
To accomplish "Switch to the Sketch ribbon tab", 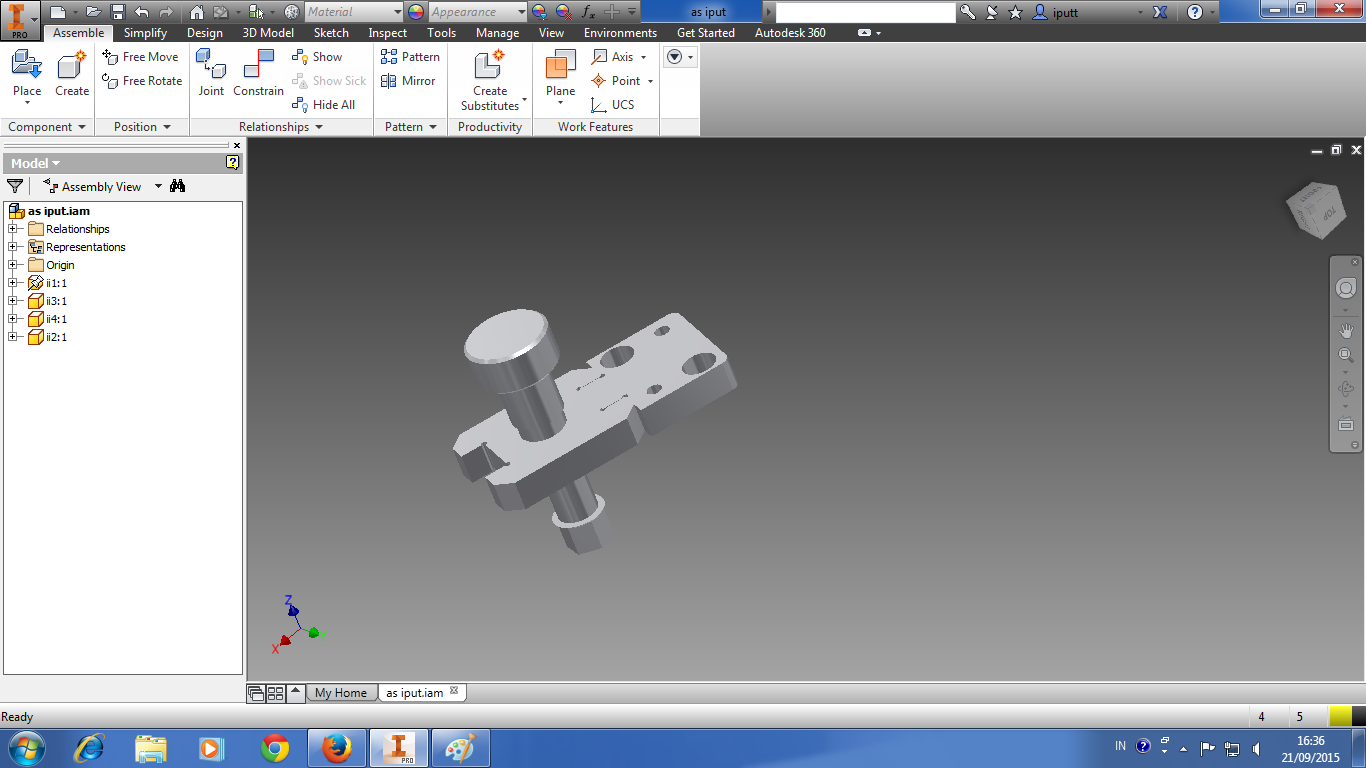I will (331, 32).
